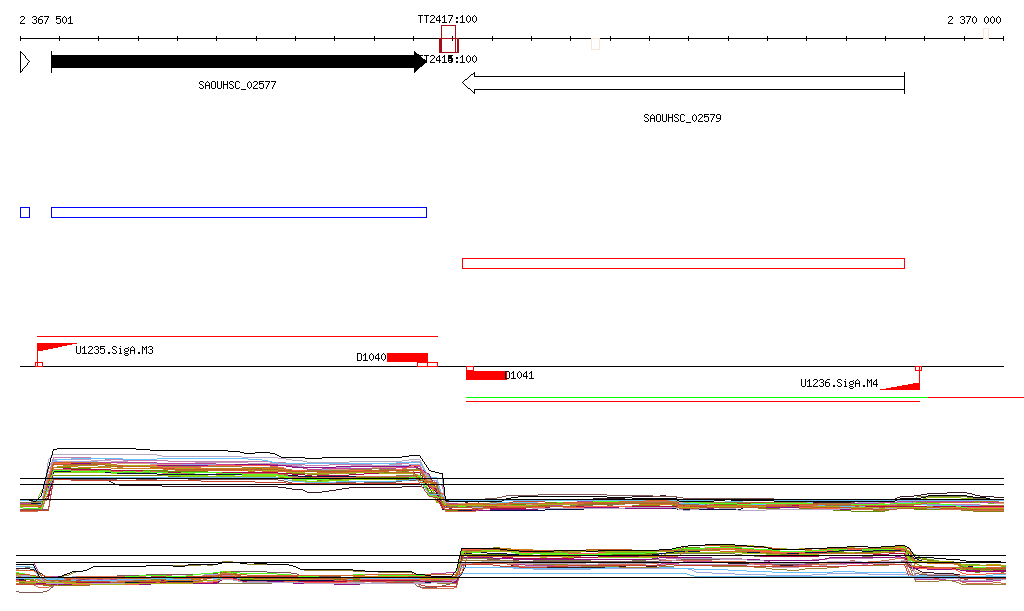Image resolution: width=1024 pixels, height=611 pixels.
Task: Click the U1235.SigA.M3 label
Action: tap(114, 351)
